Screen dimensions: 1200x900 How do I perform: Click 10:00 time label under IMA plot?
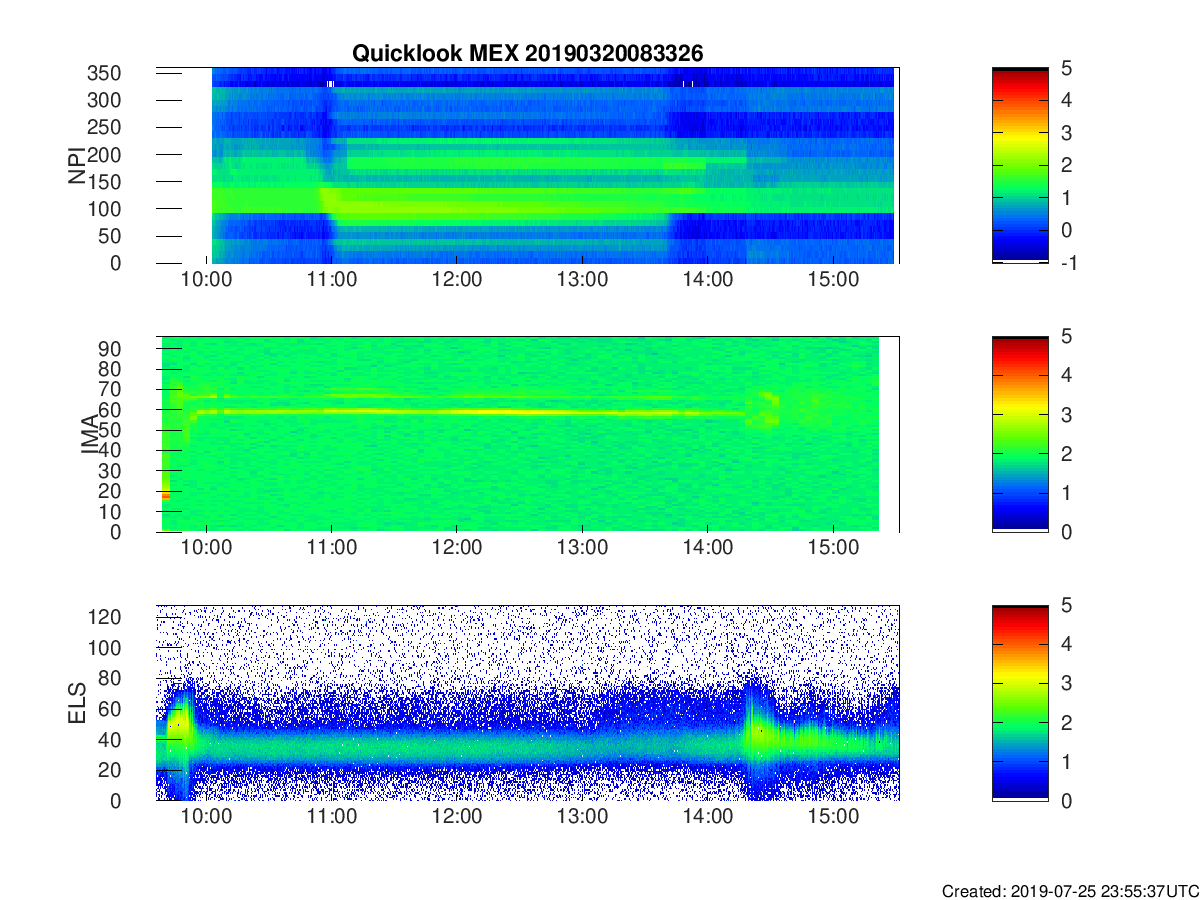point(207,548)
